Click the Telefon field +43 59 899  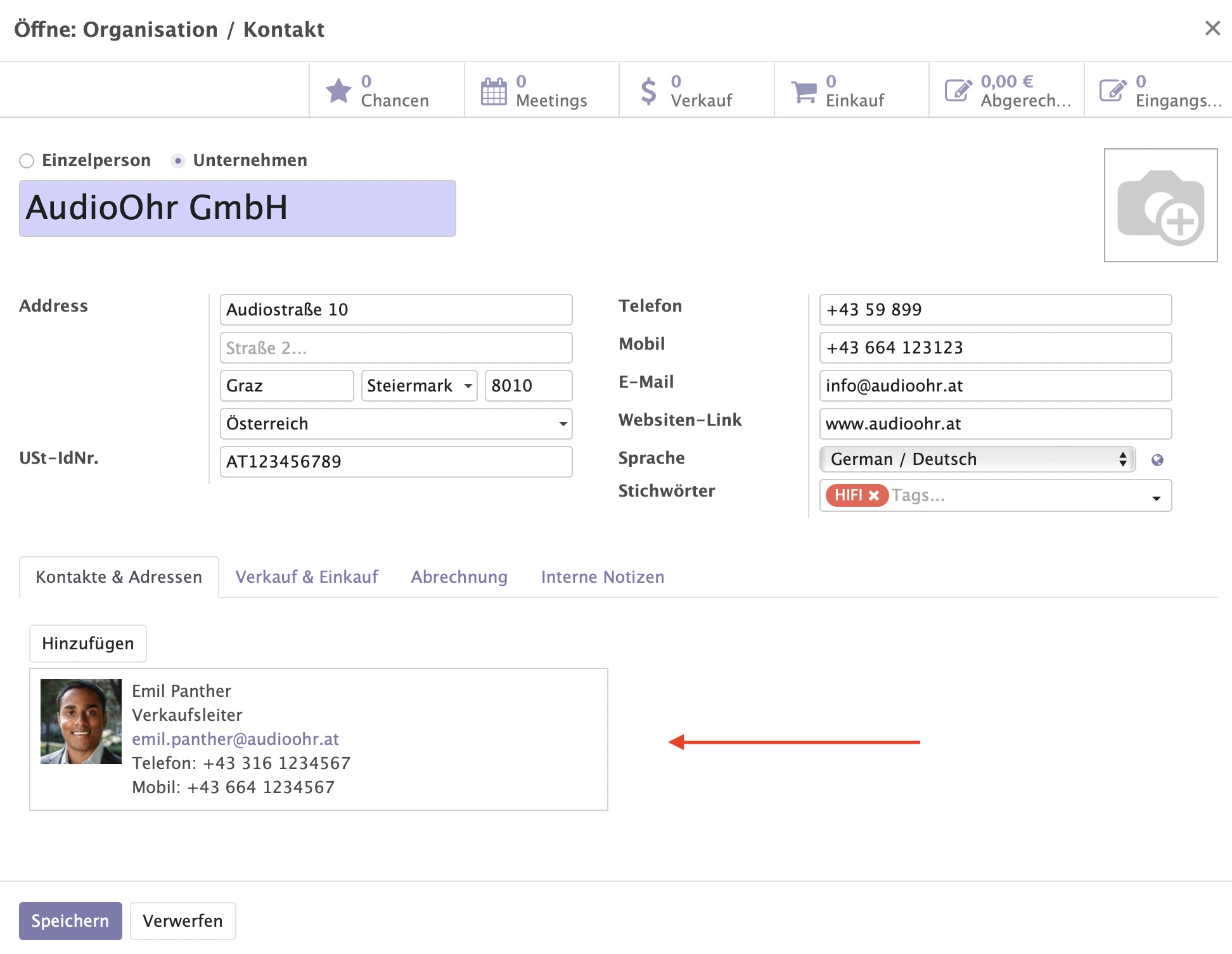click(996, 310)
